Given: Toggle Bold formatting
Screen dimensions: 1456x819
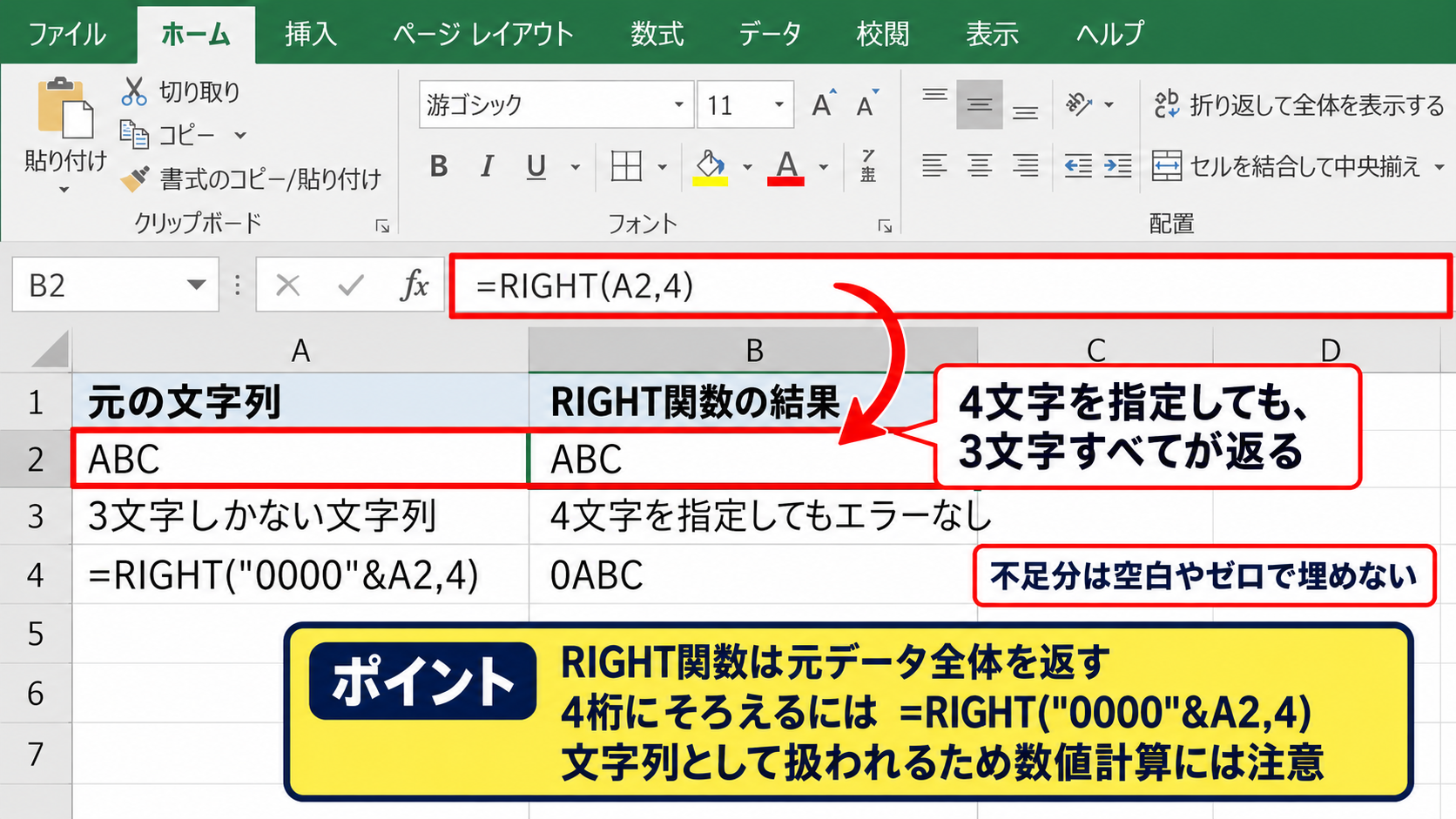Looking at the screenshot, I should (x=439, y=166).
